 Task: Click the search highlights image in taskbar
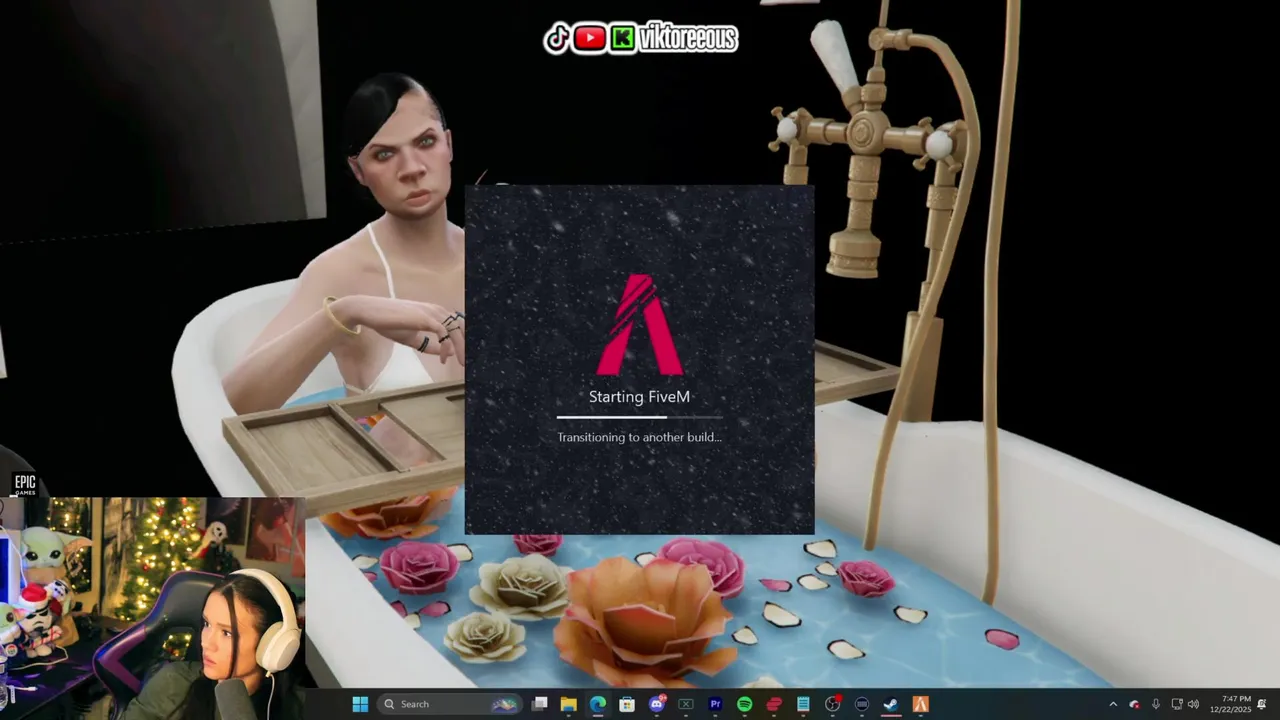[505, 704]
